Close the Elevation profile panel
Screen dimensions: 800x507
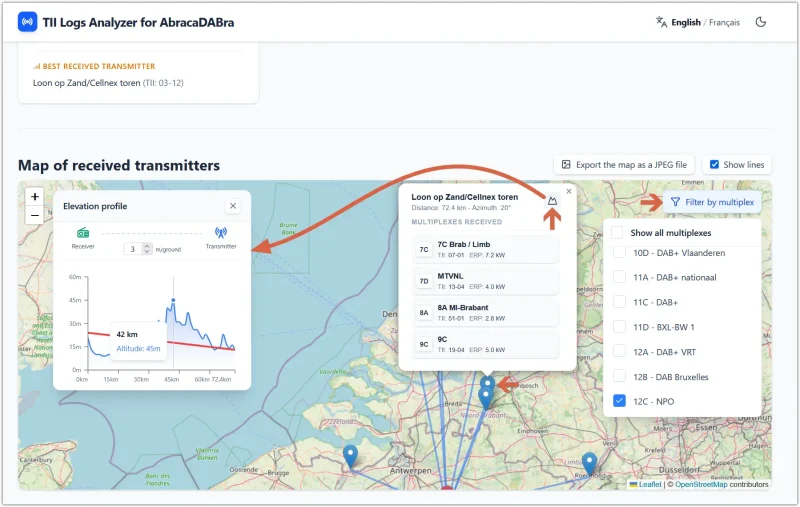(233, 206)
